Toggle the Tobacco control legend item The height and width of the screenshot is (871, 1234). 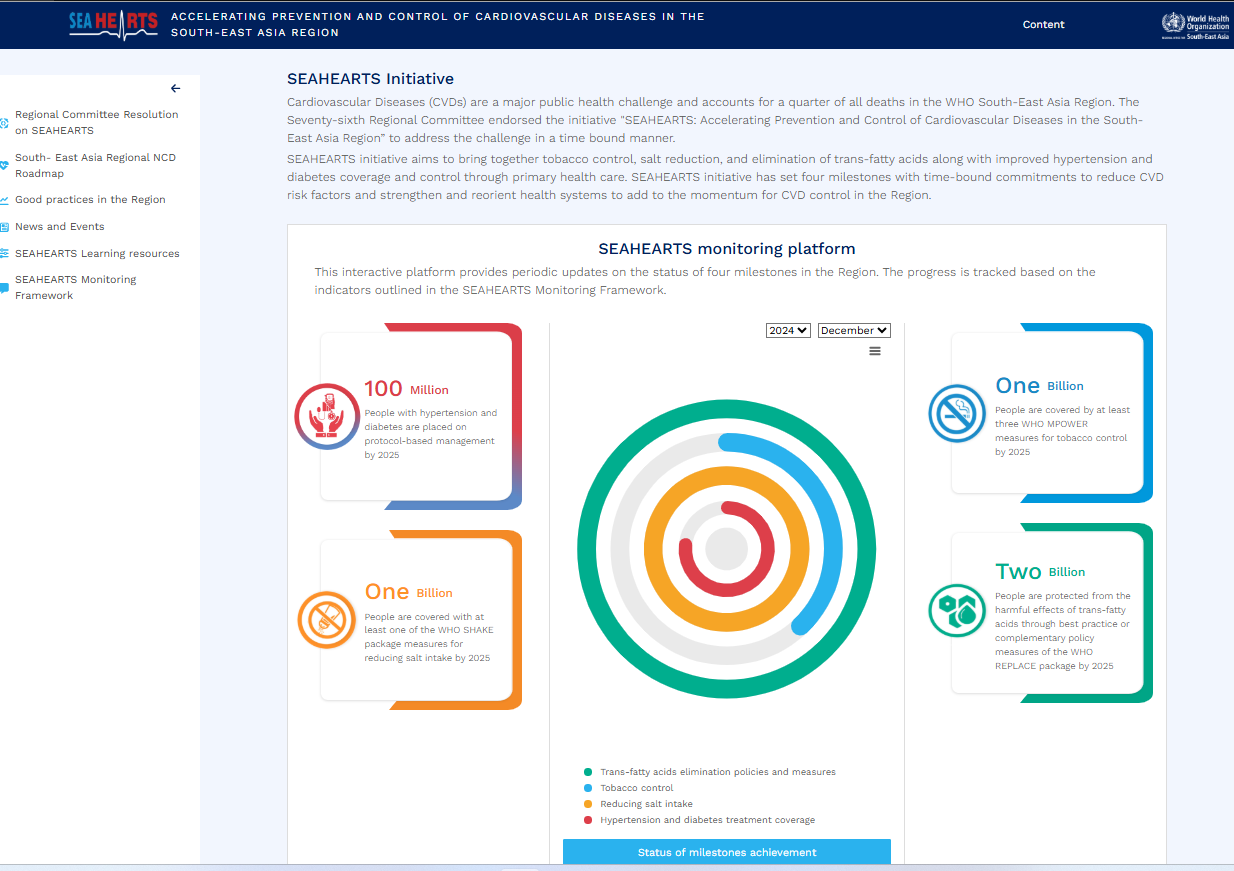click(629, 788)
